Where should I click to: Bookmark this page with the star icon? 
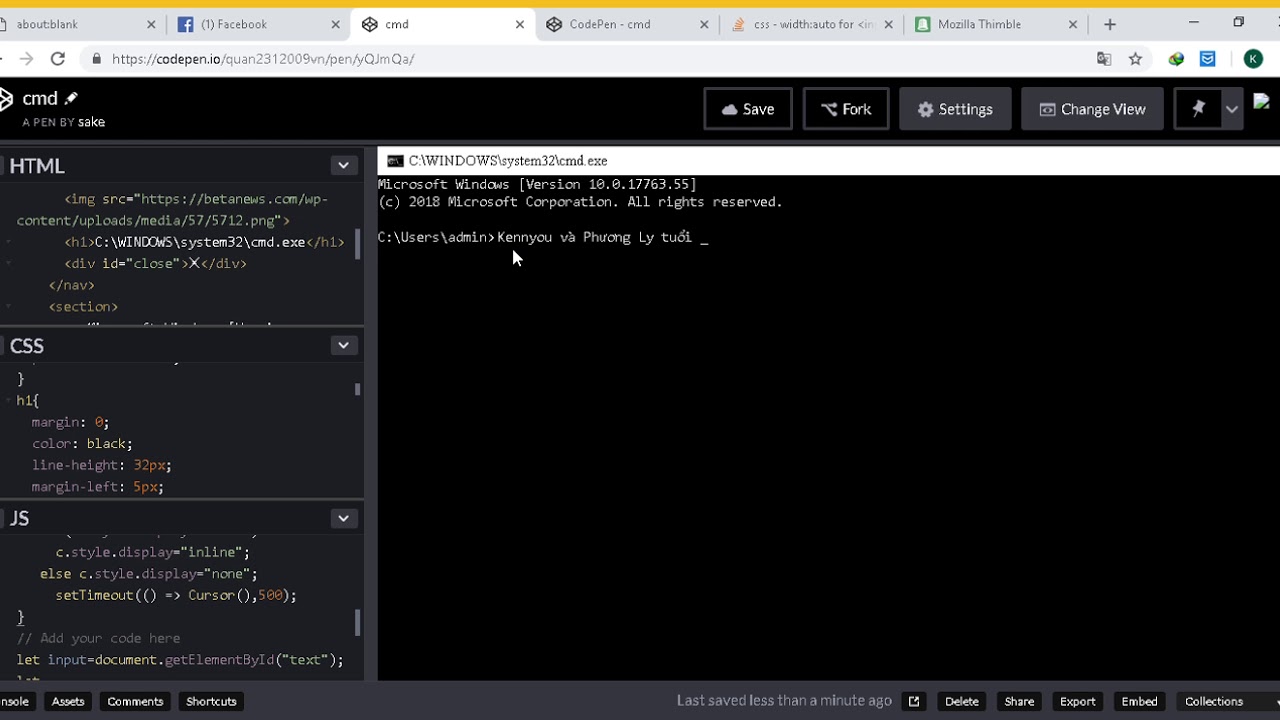click(x=1135, y=59)
